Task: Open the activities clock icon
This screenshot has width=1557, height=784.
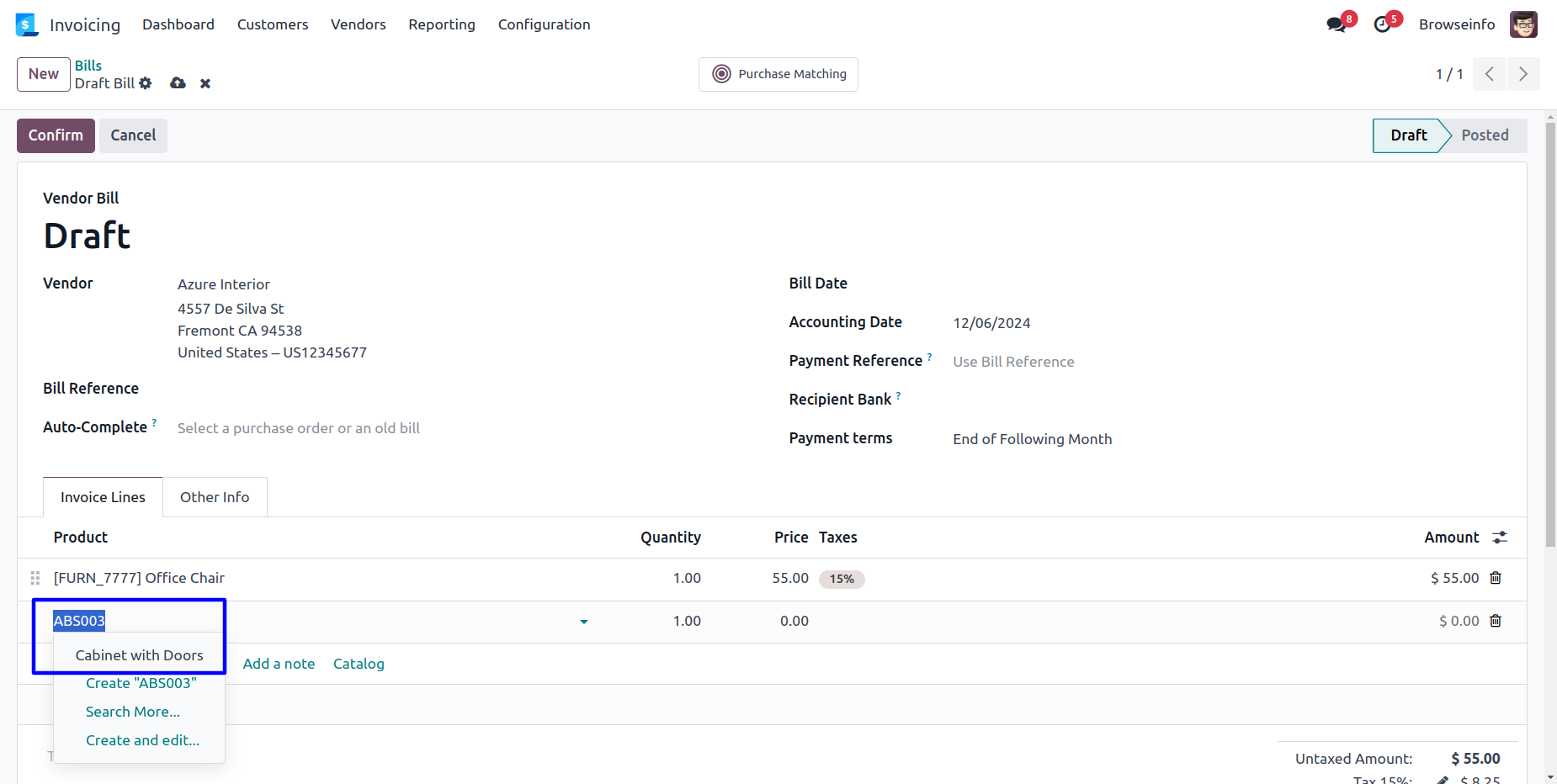Action: click(x=1382, y=24)
